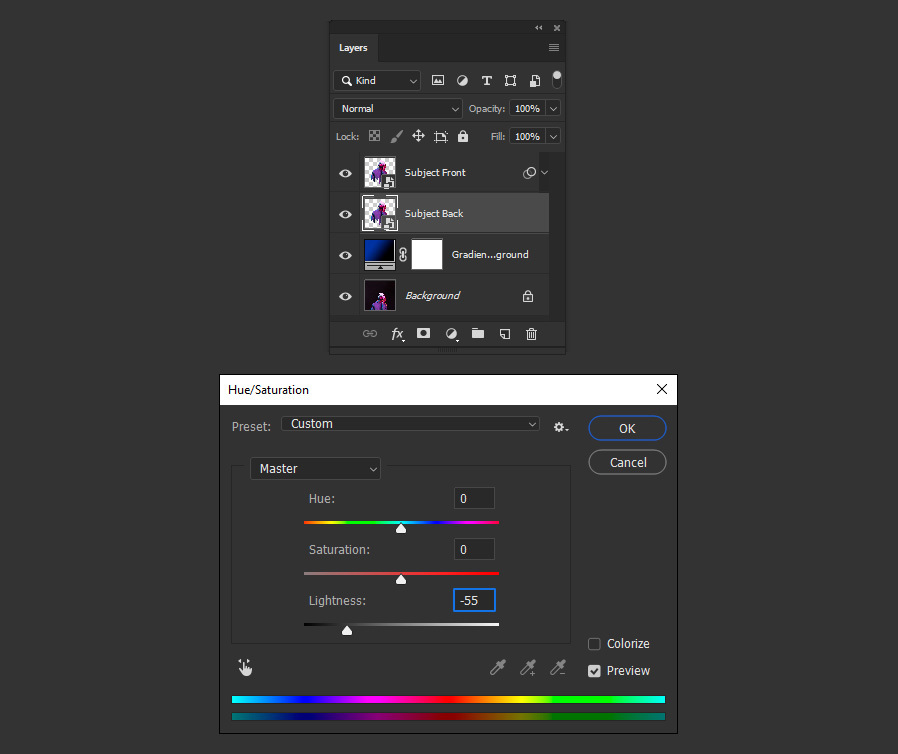The width and height of the screenshot is (898, 754).
Task: Filter layers by smart object icon
Action: click(x=534, y=81)
